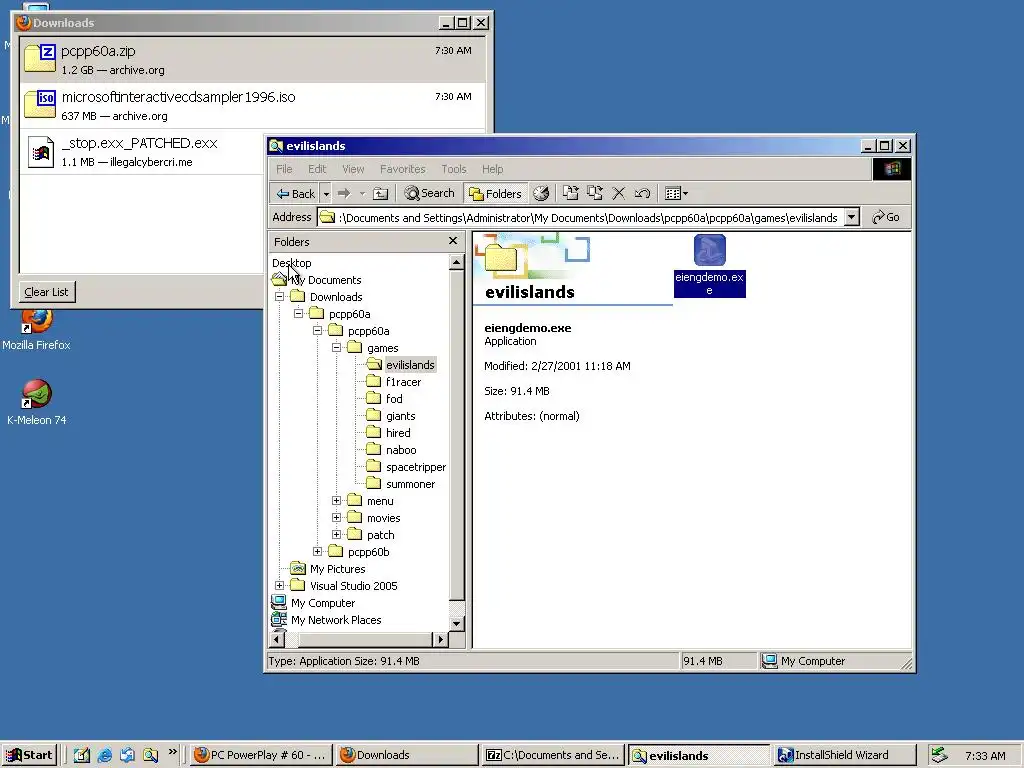
Task: Click the Outlook Express quick launch icon
Action: point(127,755)
